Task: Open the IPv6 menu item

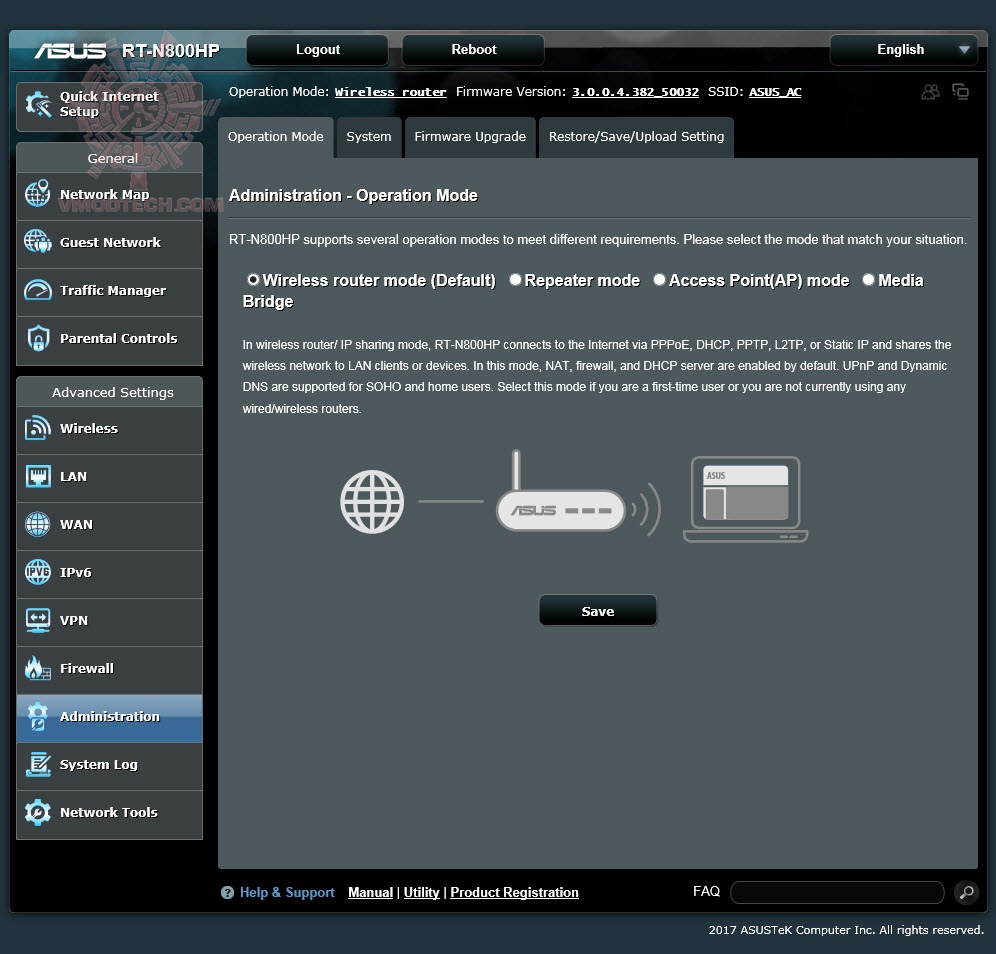Action: (109, 574)
